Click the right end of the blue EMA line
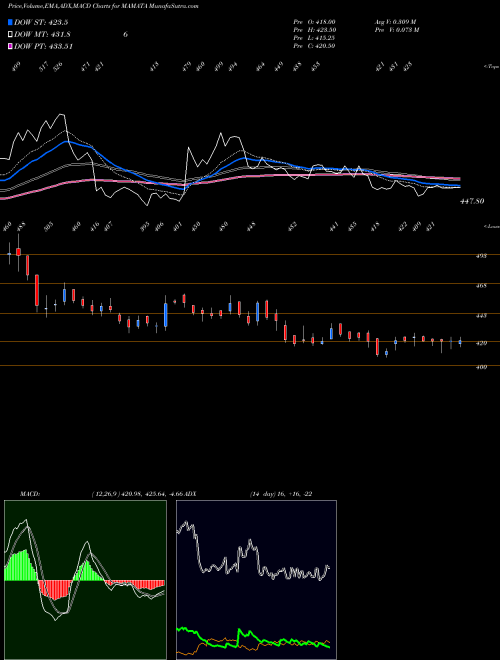Viewport: 500px width, 660px height. [459, 185]
